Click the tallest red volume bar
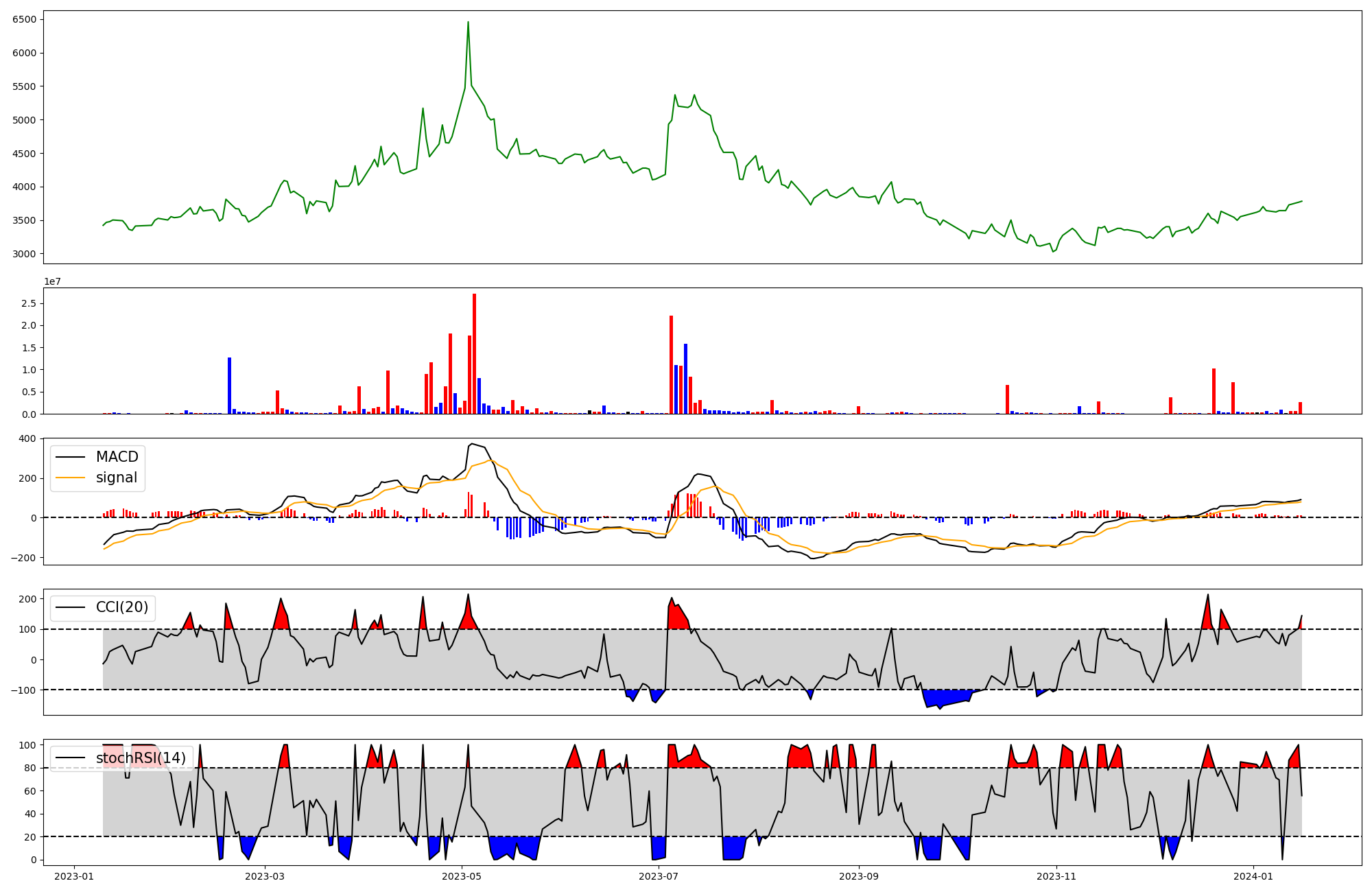This screenshot has height=892, width=1372. pyautogui.click(x=474, y=353)
